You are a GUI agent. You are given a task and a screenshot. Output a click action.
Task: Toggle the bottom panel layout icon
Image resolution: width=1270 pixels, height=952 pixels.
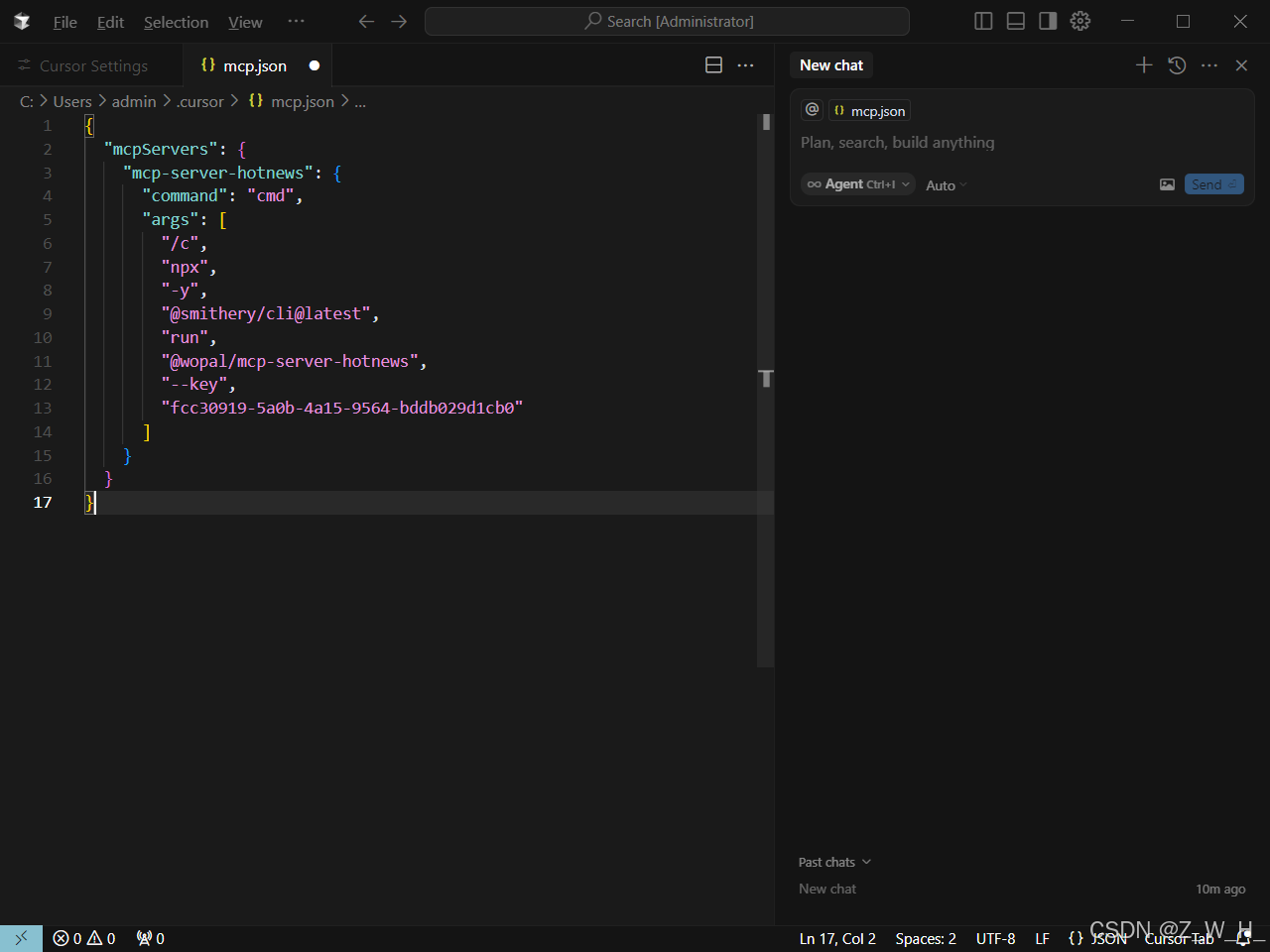point(1015,21)
